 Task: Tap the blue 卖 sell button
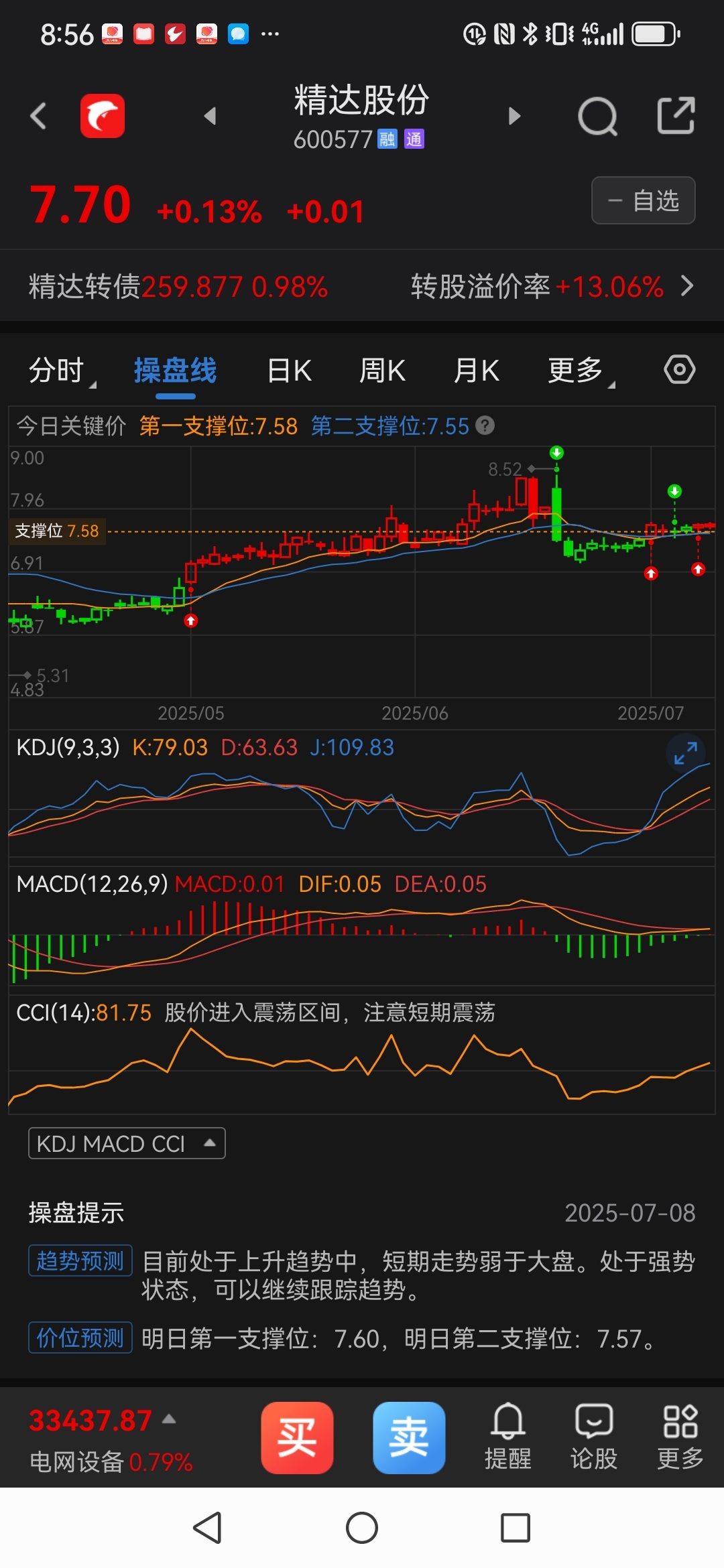[x=409, y=1438]
